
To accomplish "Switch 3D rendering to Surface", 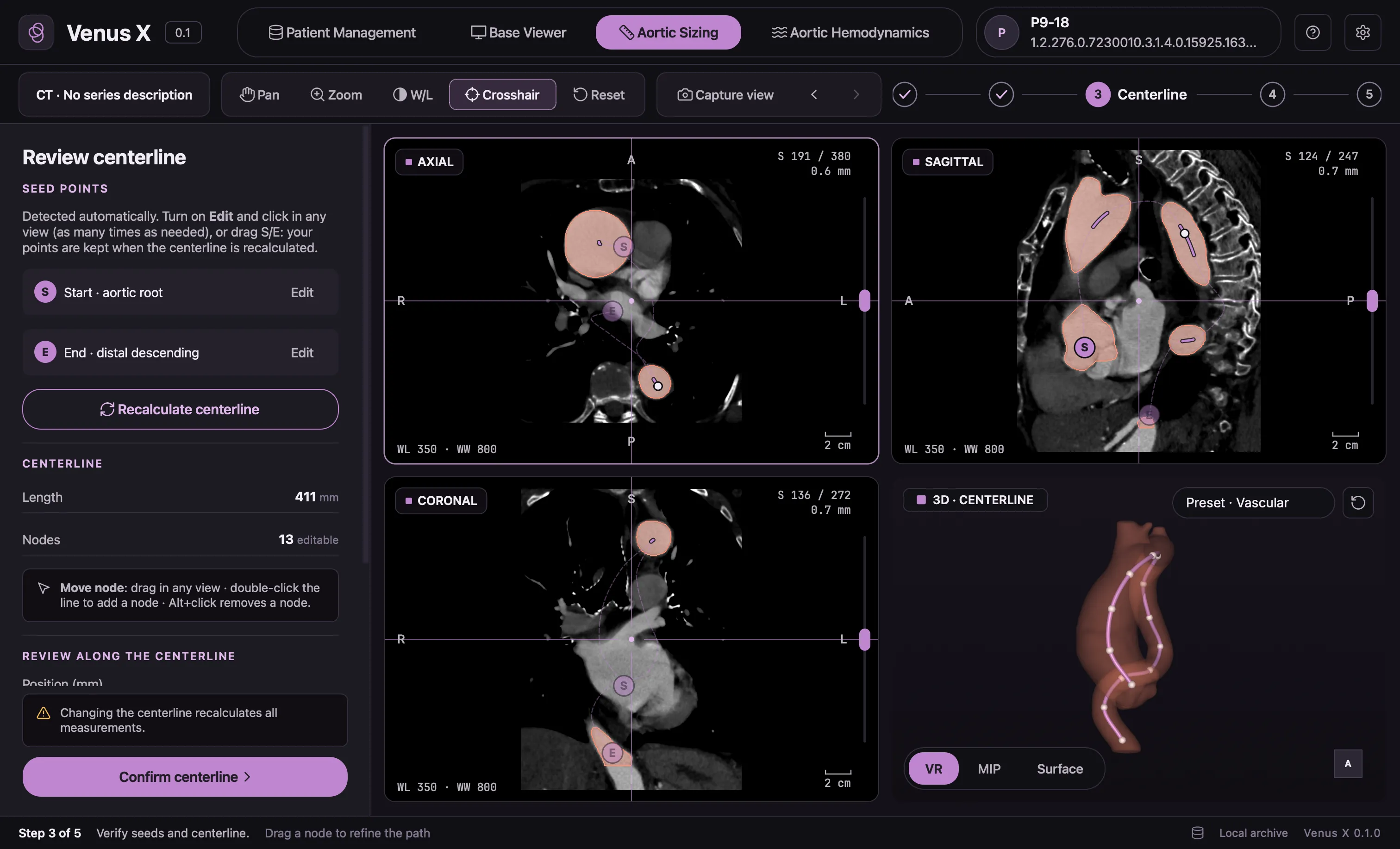I will click(1060, 768).
